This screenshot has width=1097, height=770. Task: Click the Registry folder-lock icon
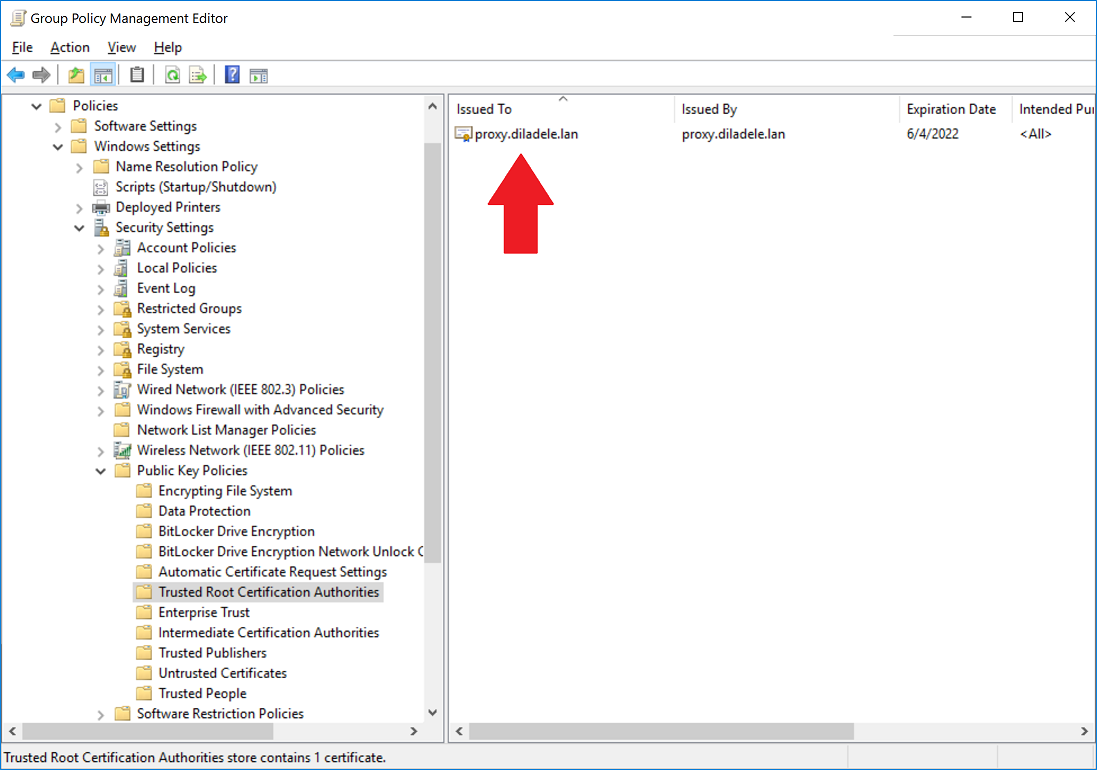tap(123, 349)
